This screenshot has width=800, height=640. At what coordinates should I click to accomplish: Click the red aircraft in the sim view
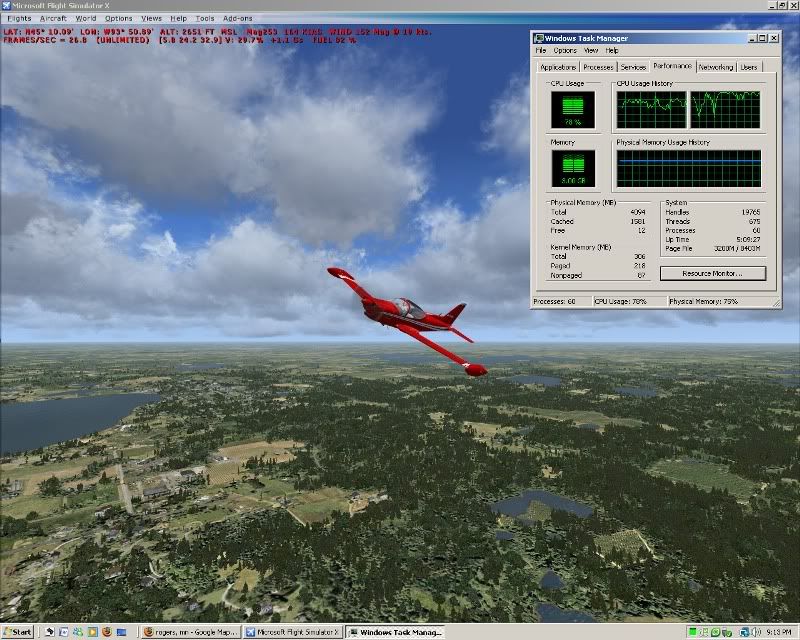click(x=408, y=322)
